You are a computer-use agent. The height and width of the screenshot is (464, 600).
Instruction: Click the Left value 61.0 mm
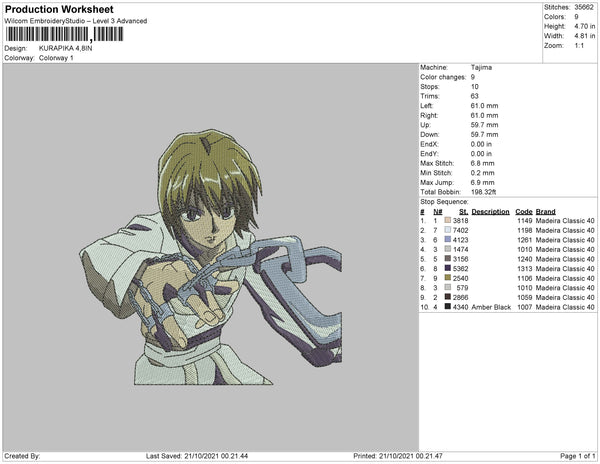tap(484, 106)
